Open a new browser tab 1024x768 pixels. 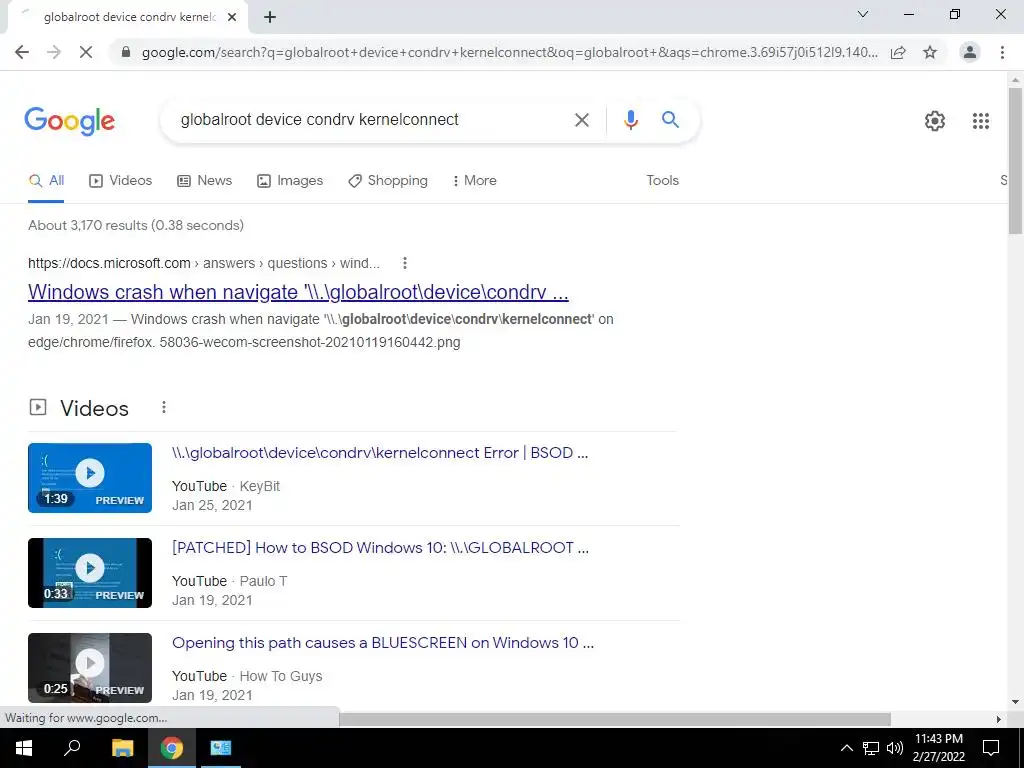(270, 18)
